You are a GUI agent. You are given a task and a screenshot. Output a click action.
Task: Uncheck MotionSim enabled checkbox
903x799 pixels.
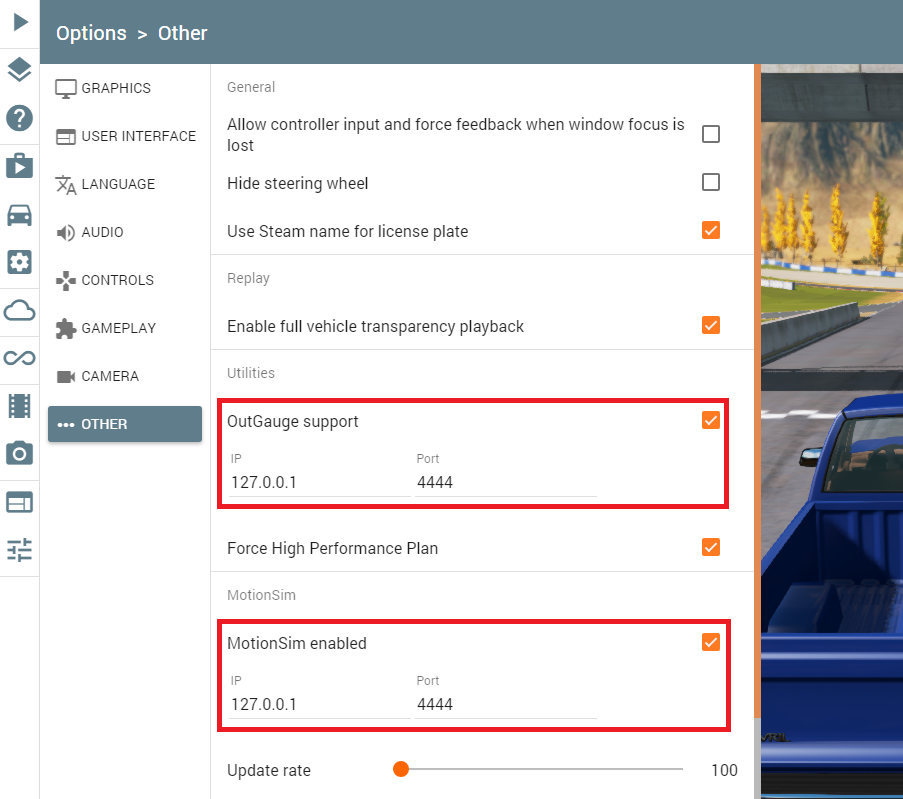pos(711,642)
